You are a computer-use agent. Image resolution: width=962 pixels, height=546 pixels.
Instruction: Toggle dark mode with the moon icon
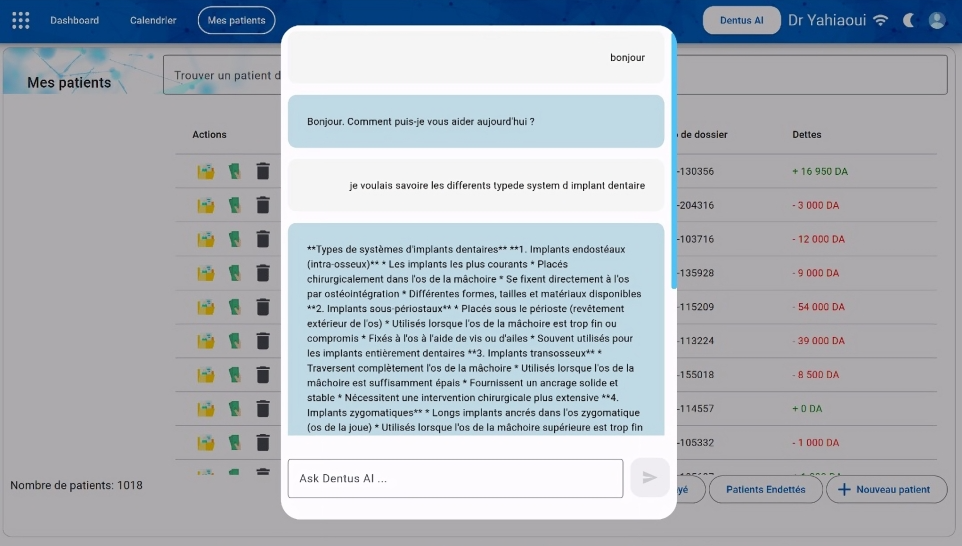[x=909, y=20]
